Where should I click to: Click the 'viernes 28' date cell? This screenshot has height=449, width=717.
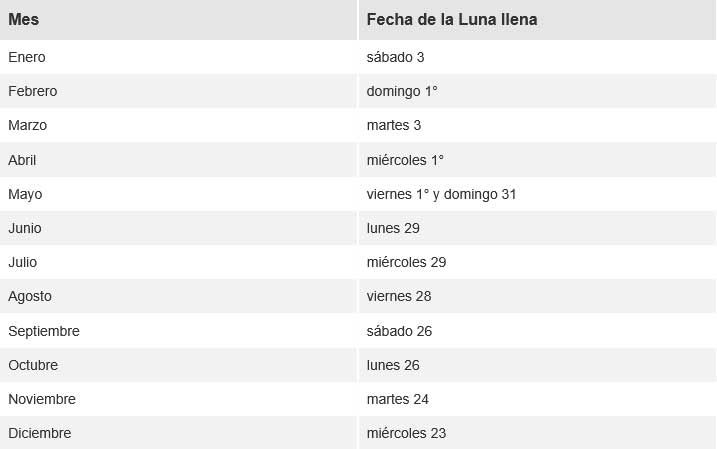[399, 296]
